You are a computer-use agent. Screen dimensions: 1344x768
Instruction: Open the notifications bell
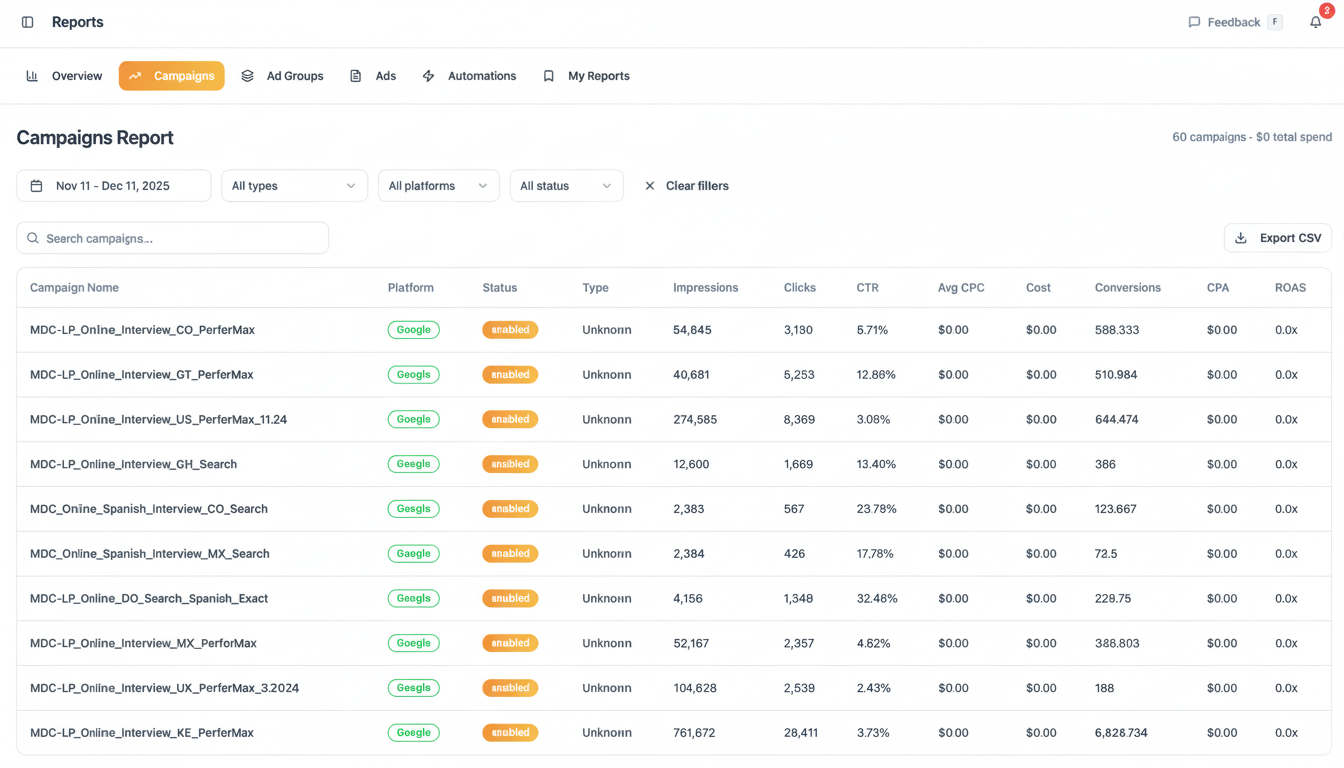pyautogui.click(x=1315, y=22)
